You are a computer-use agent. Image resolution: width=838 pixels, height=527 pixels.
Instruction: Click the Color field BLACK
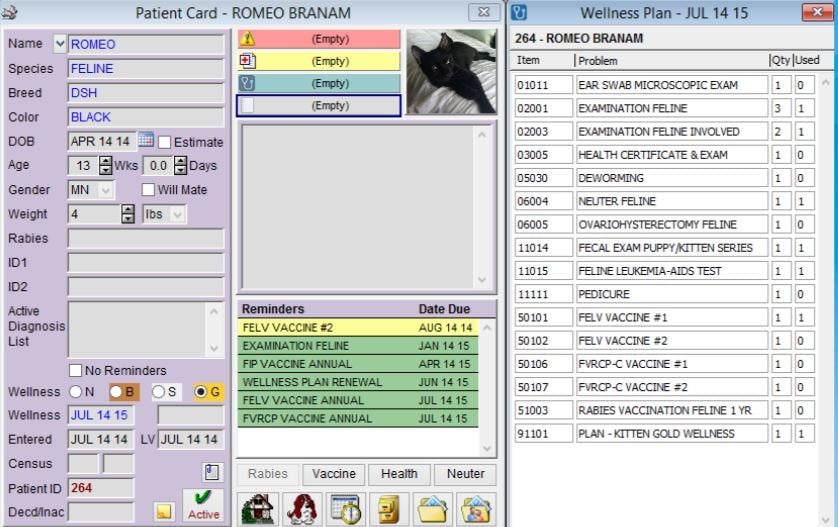[146, 117]
